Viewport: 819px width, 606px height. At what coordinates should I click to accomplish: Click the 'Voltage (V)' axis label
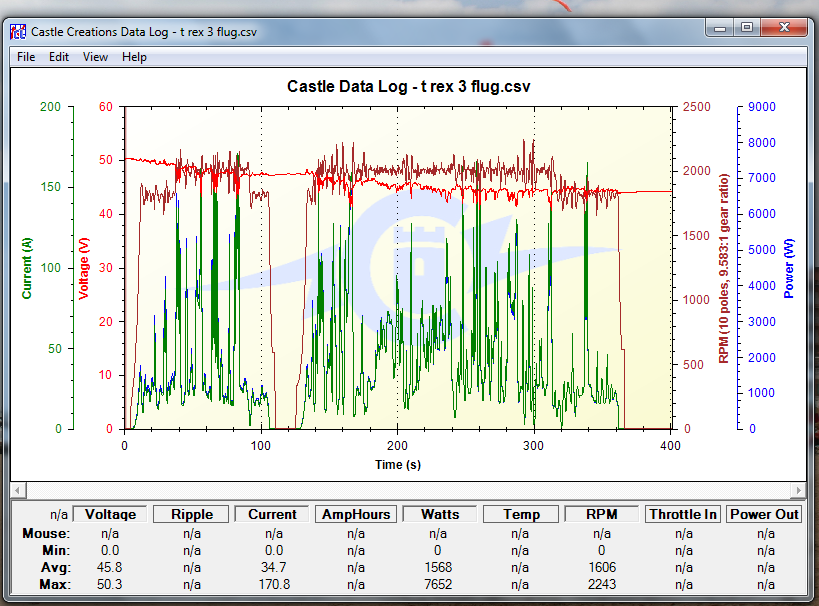83,269
